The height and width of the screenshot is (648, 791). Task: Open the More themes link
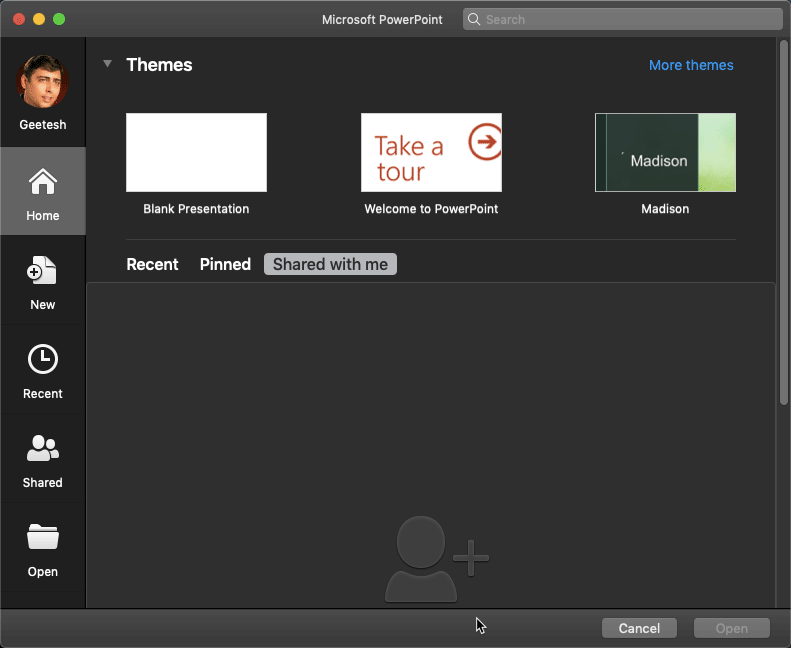691,65
